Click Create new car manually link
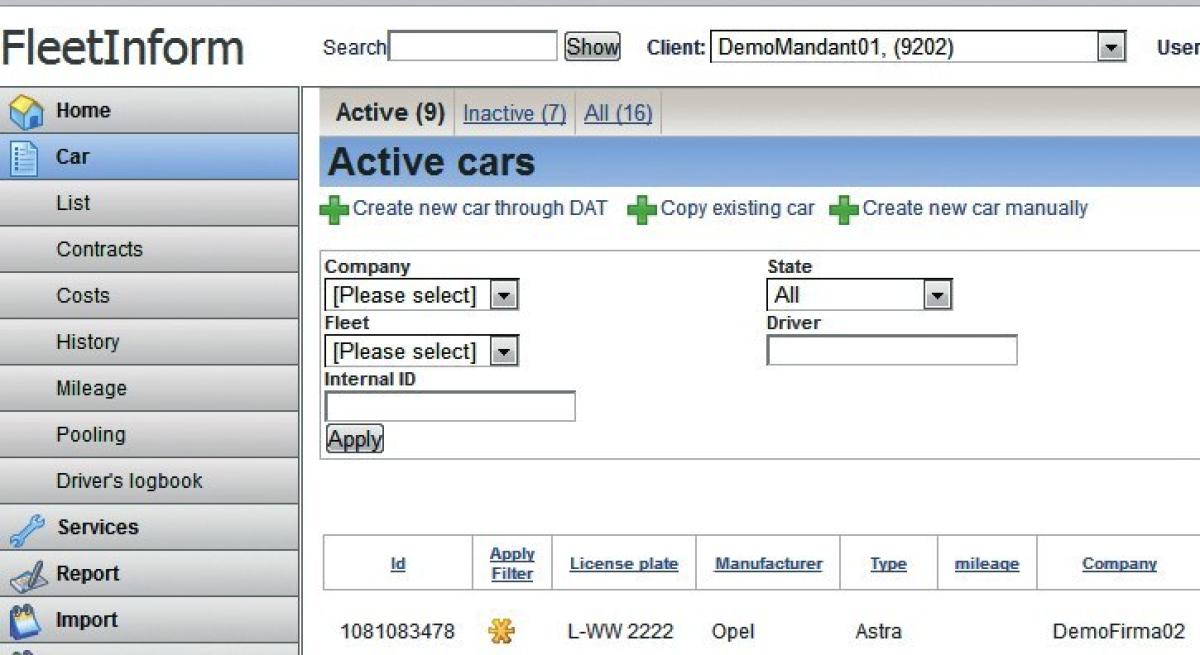The image size is (1200, 655). tap(975, 209)
